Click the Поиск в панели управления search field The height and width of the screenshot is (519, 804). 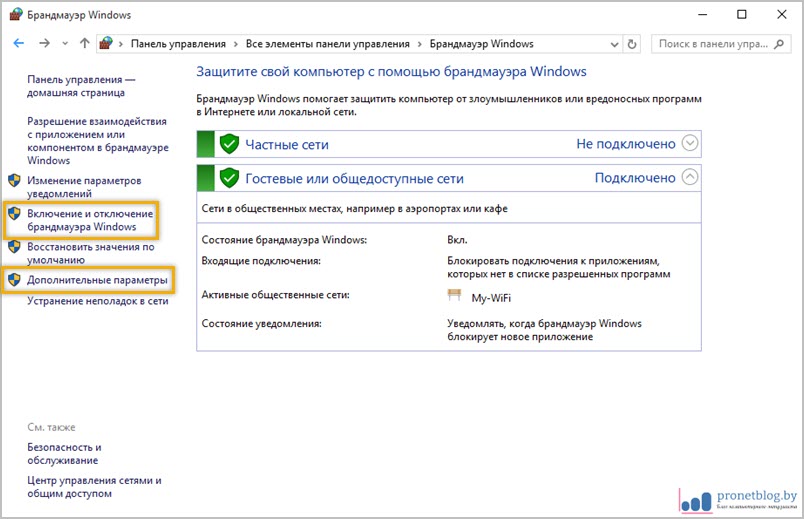click(712, 44)
